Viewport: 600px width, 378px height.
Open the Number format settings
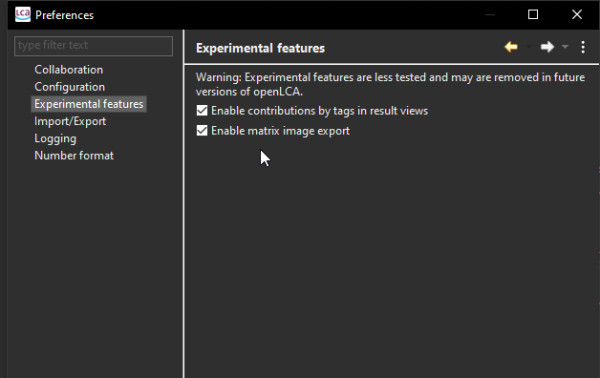[x=74, y=156]
